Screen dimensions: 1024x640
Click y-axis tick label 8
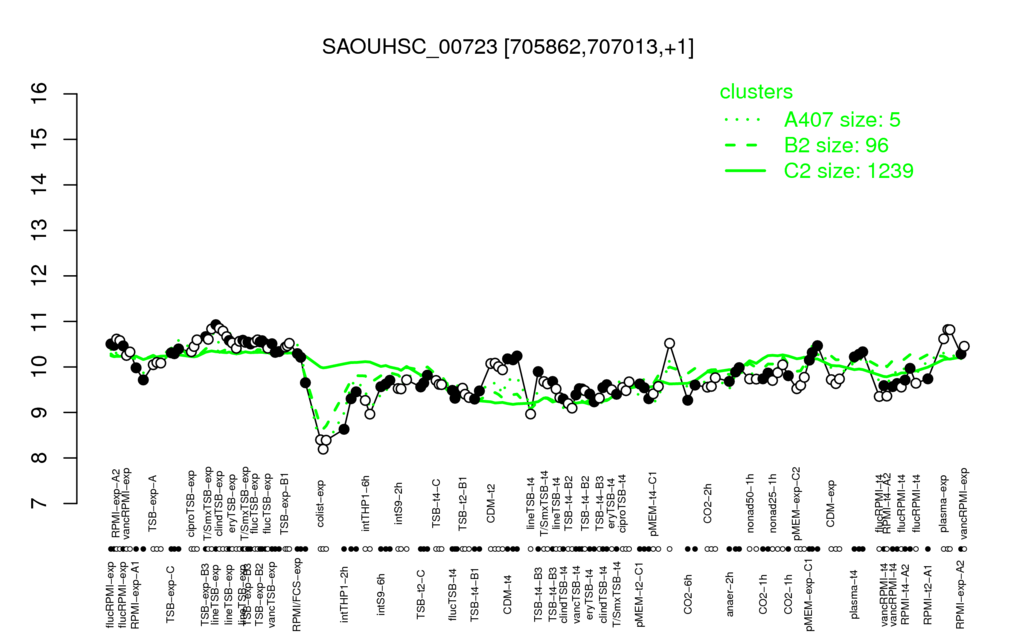pos(39,458)
